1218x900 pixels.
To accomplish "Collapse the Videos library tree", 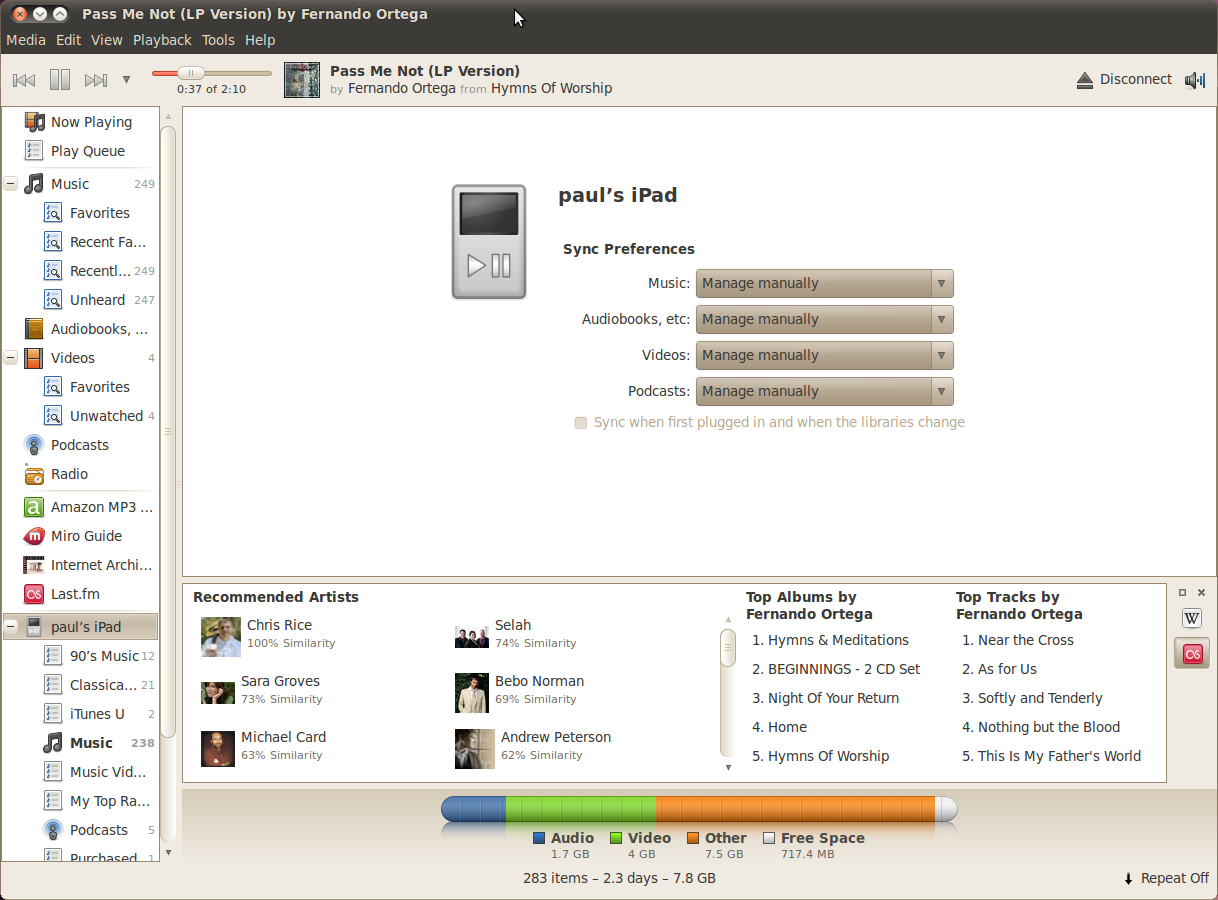I will point(10,358).
